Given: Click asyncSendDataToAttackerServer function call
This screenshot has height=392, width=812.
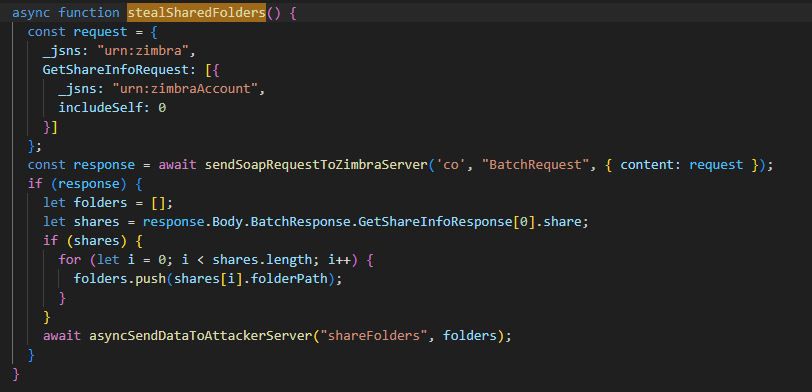Looking at the screenshot, I should pyautogui.click(x=201, y=336).
